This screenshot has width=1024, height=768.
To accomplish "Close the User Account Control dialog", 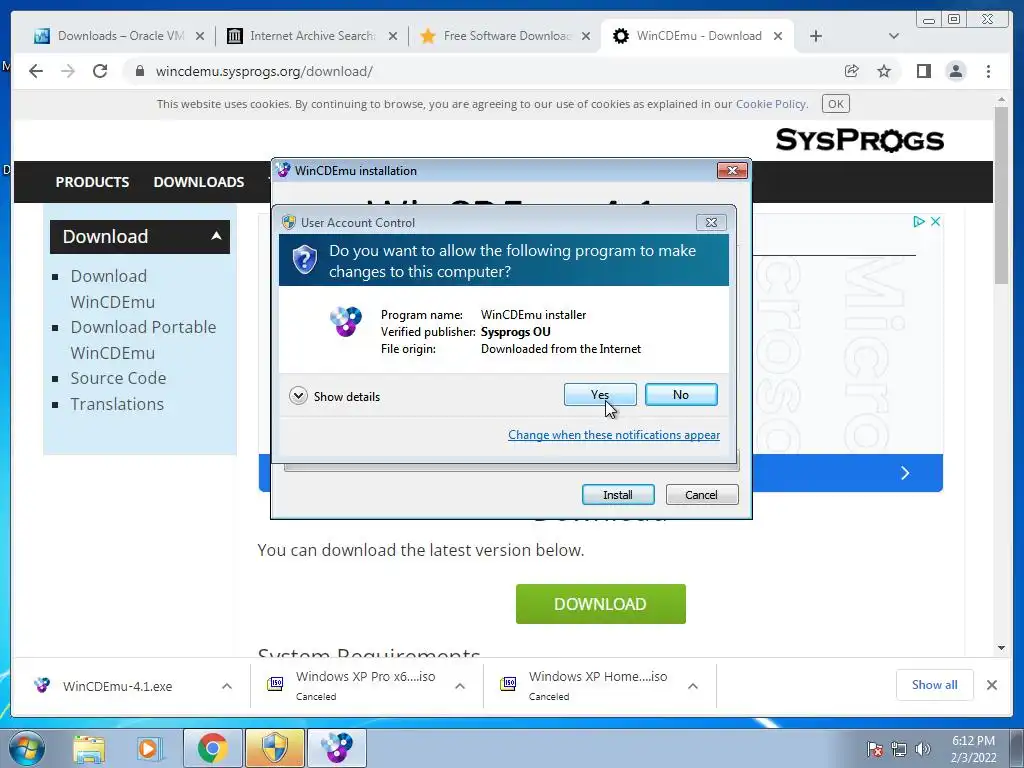I will tap(711, 223).
